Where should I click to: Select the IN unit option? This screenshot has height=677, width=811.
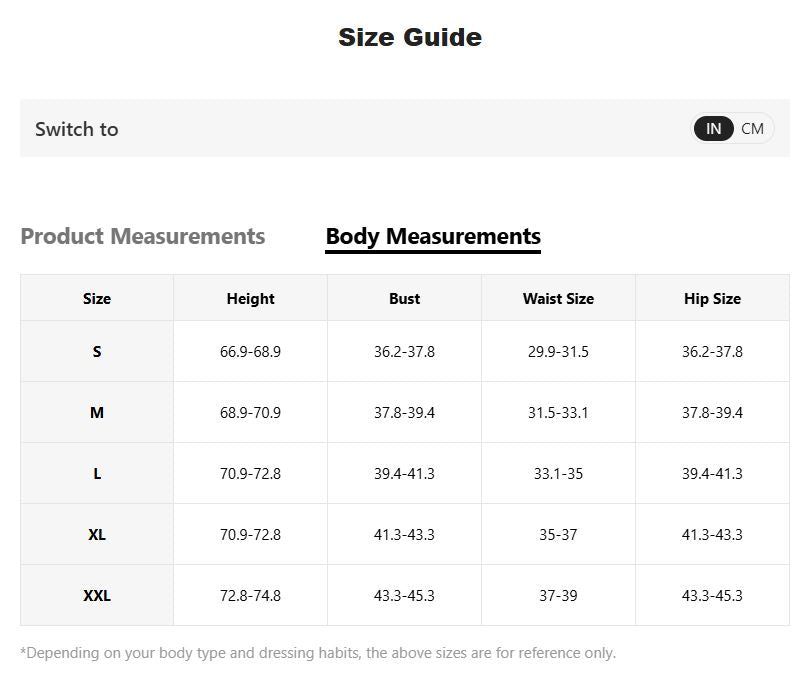pos(713,128)
